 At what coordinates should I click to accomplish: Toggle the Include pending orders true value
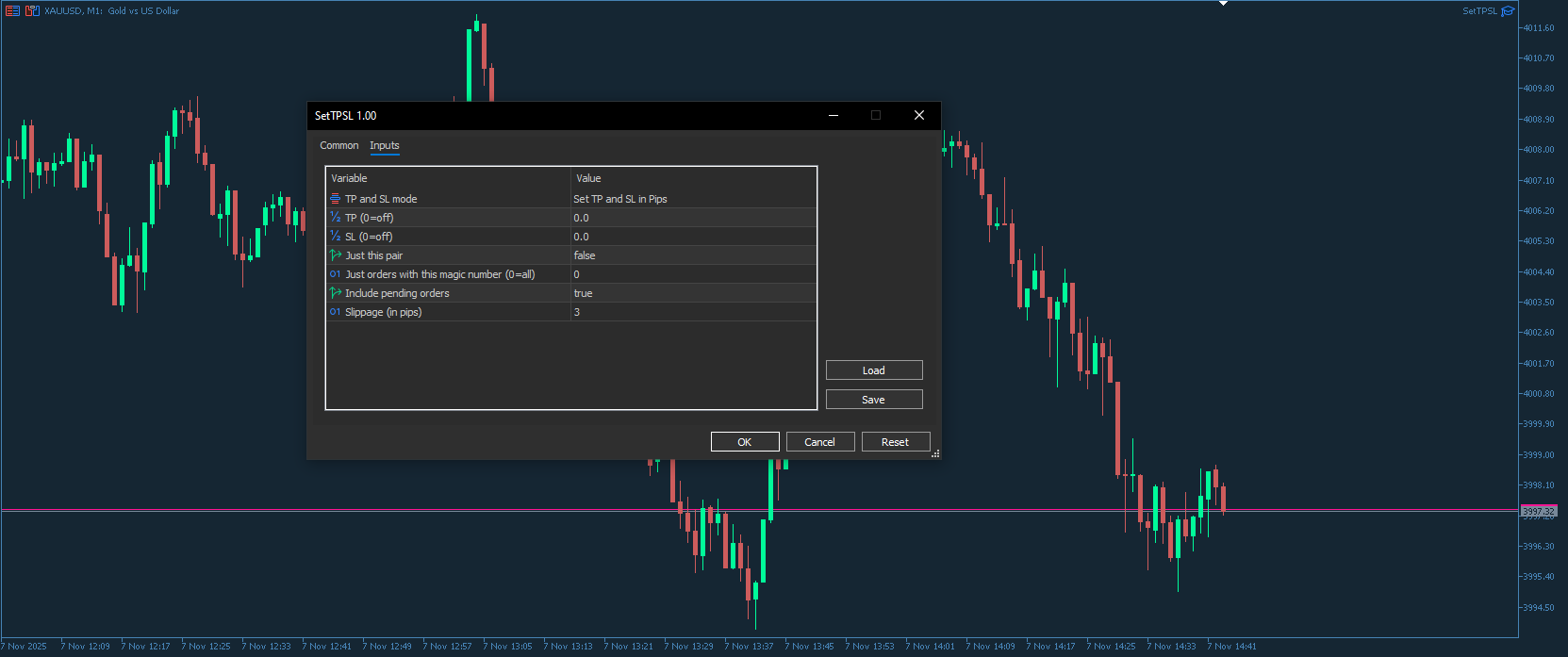point(692,293)
